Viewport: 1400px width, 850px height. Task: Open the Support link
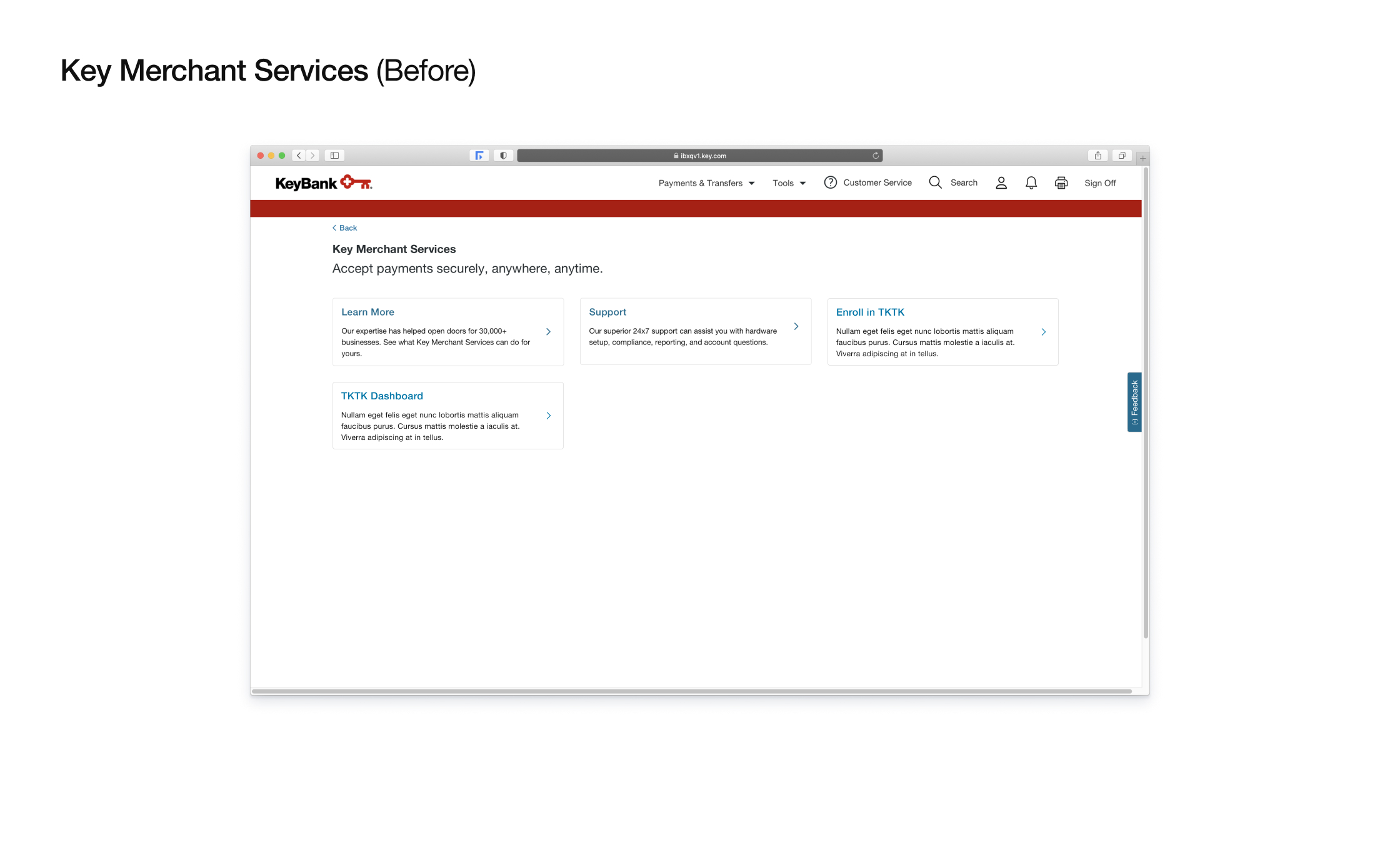click(607, 312)
